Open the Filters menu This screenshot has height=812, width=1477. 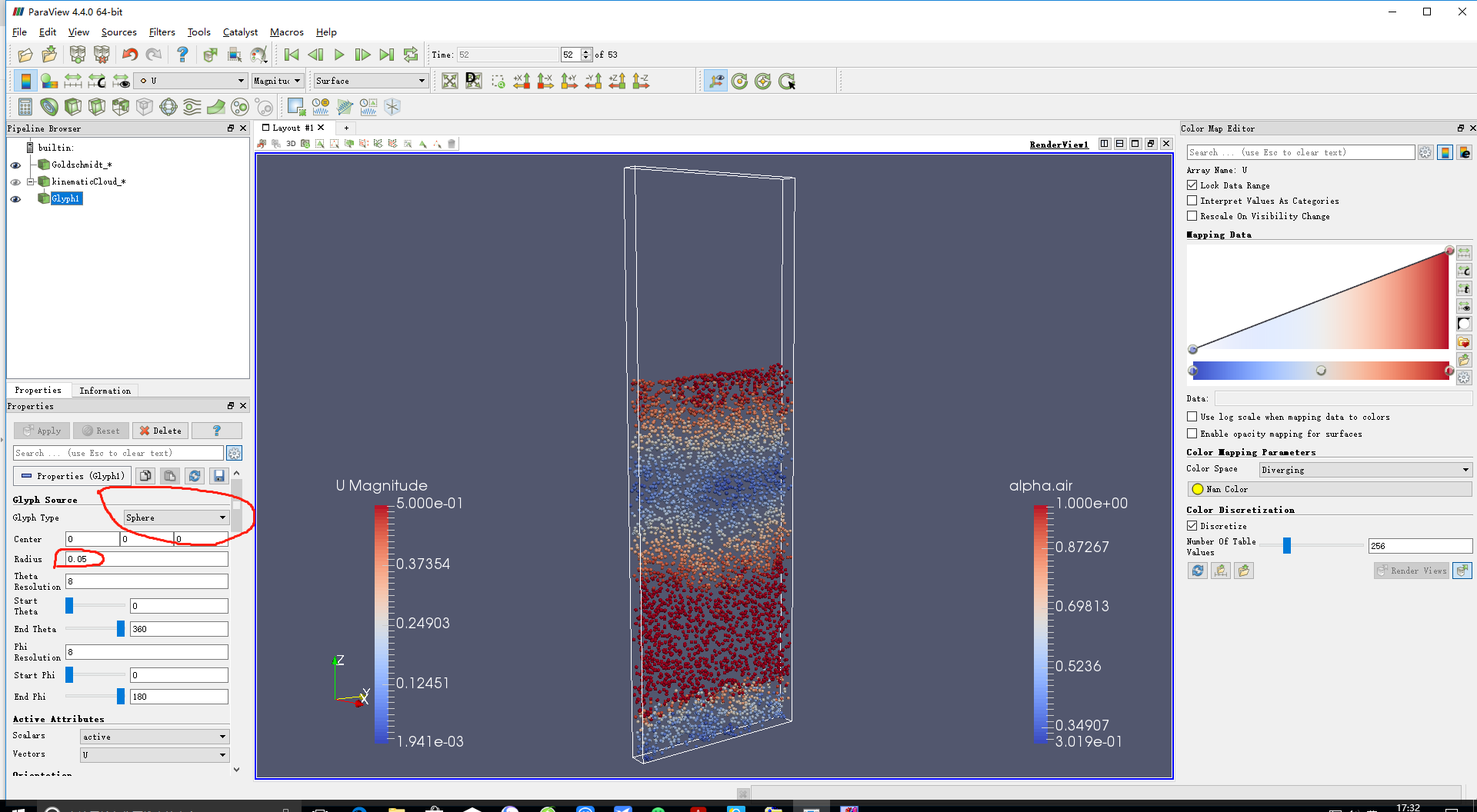pyautogui.click(x=162, y=32)
